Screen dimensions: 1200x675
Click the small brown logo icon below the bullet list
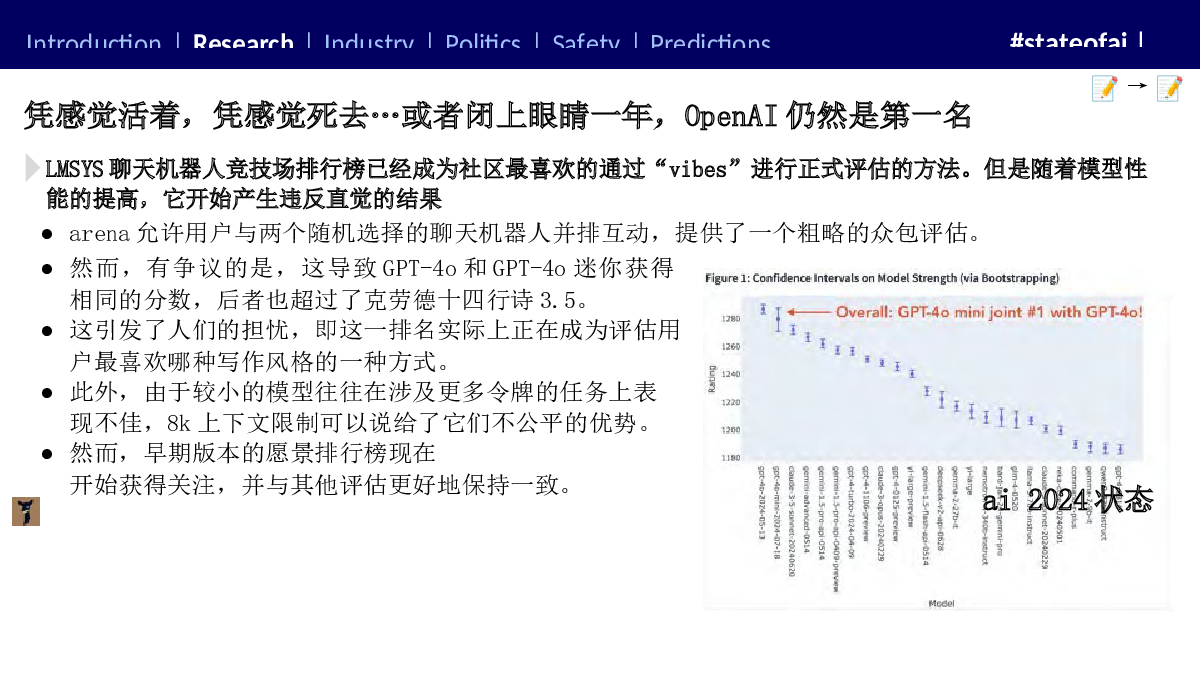[x=26, y=511]
